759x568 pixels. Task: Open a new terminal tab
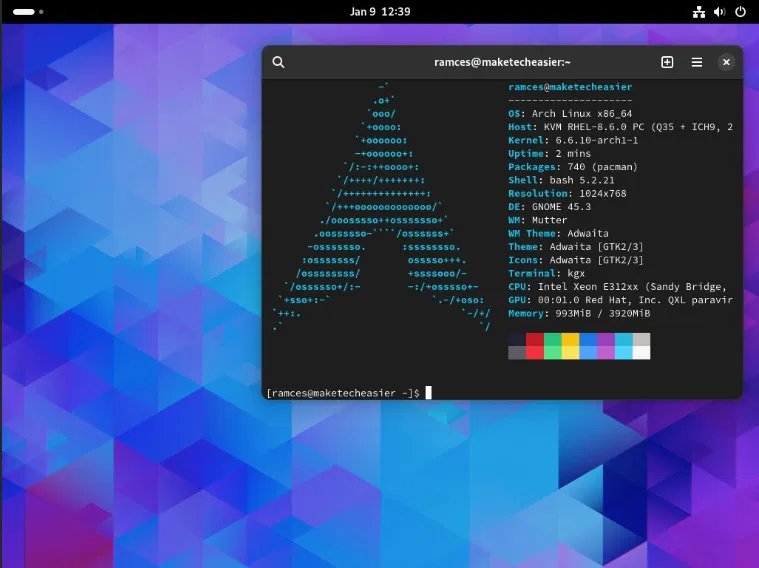coord(667,62)
